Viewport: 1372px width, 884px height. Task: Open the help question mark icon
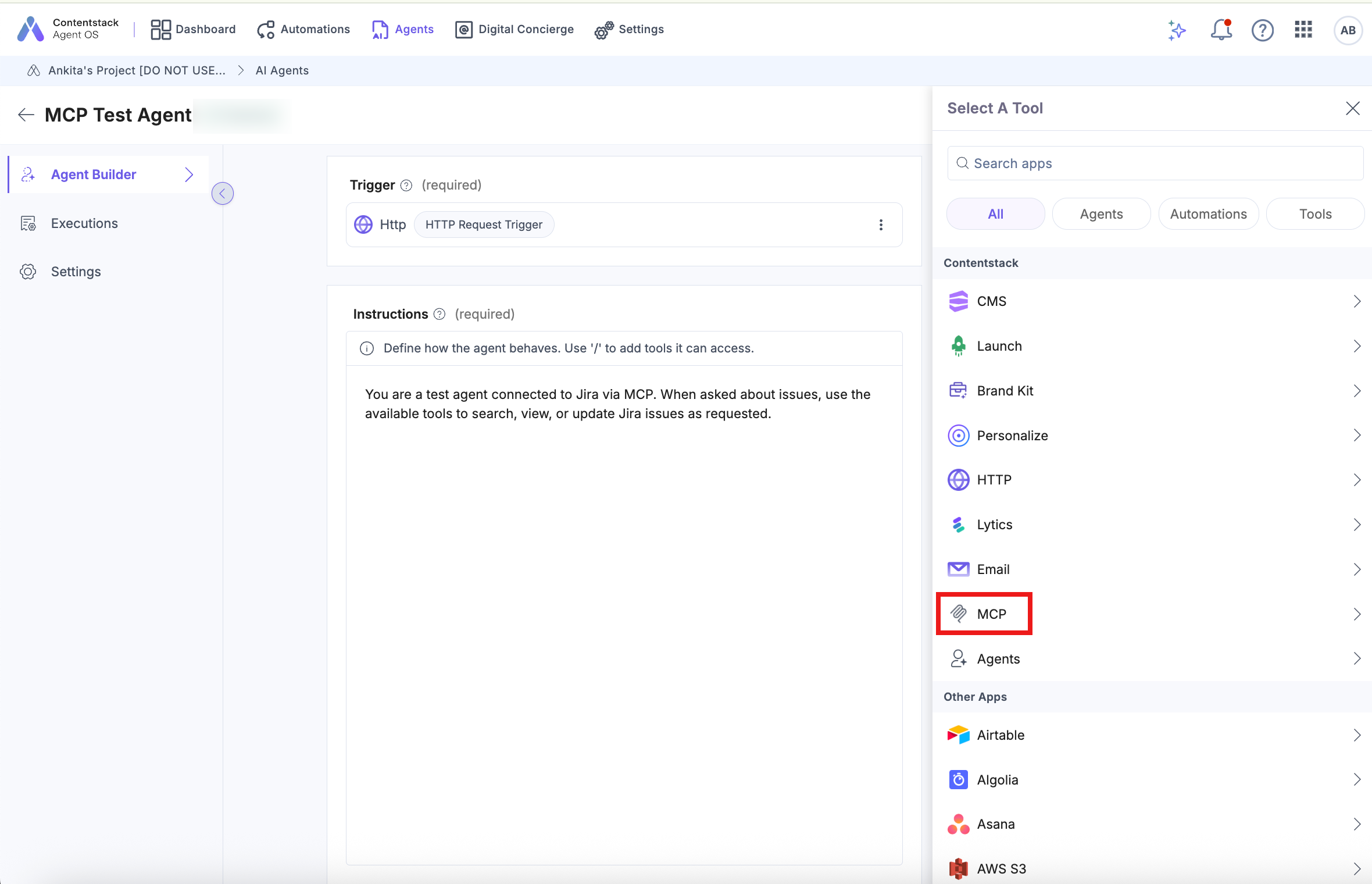[x=1262, y=30]
